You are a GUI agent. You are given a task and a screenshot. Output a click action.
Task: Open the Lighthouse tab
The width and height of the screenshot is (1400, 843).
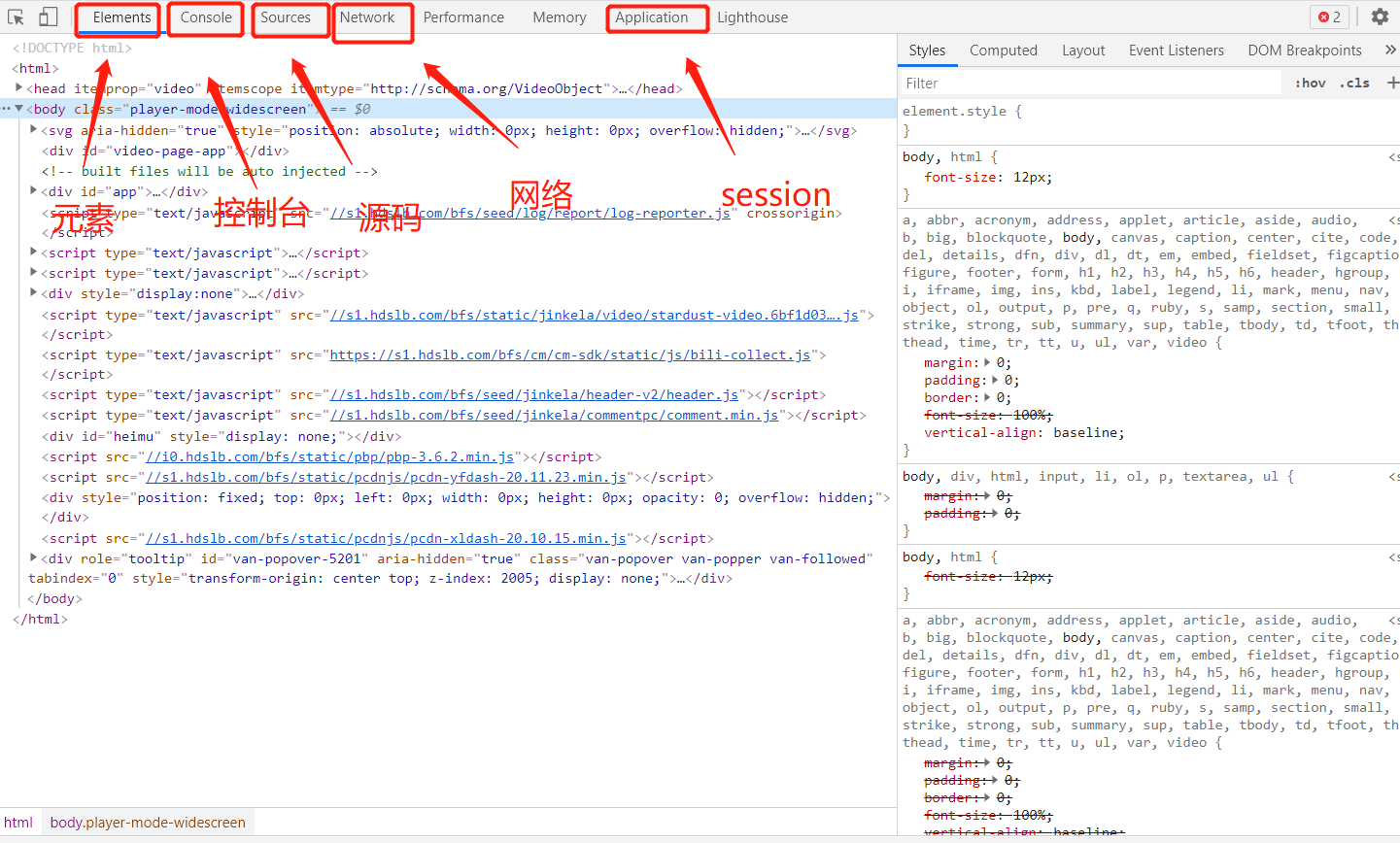click(x=753, y=17)
